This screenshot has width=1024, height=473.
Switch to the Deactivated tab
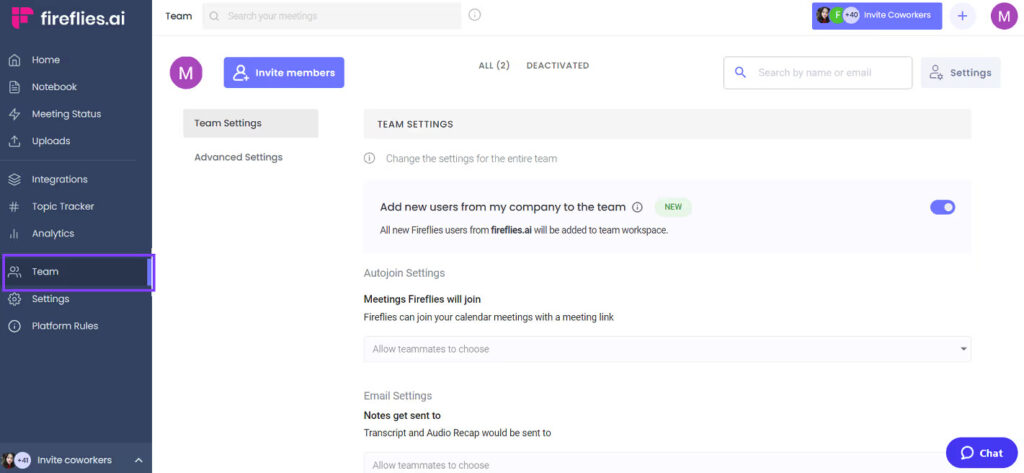tap(557, 66)
